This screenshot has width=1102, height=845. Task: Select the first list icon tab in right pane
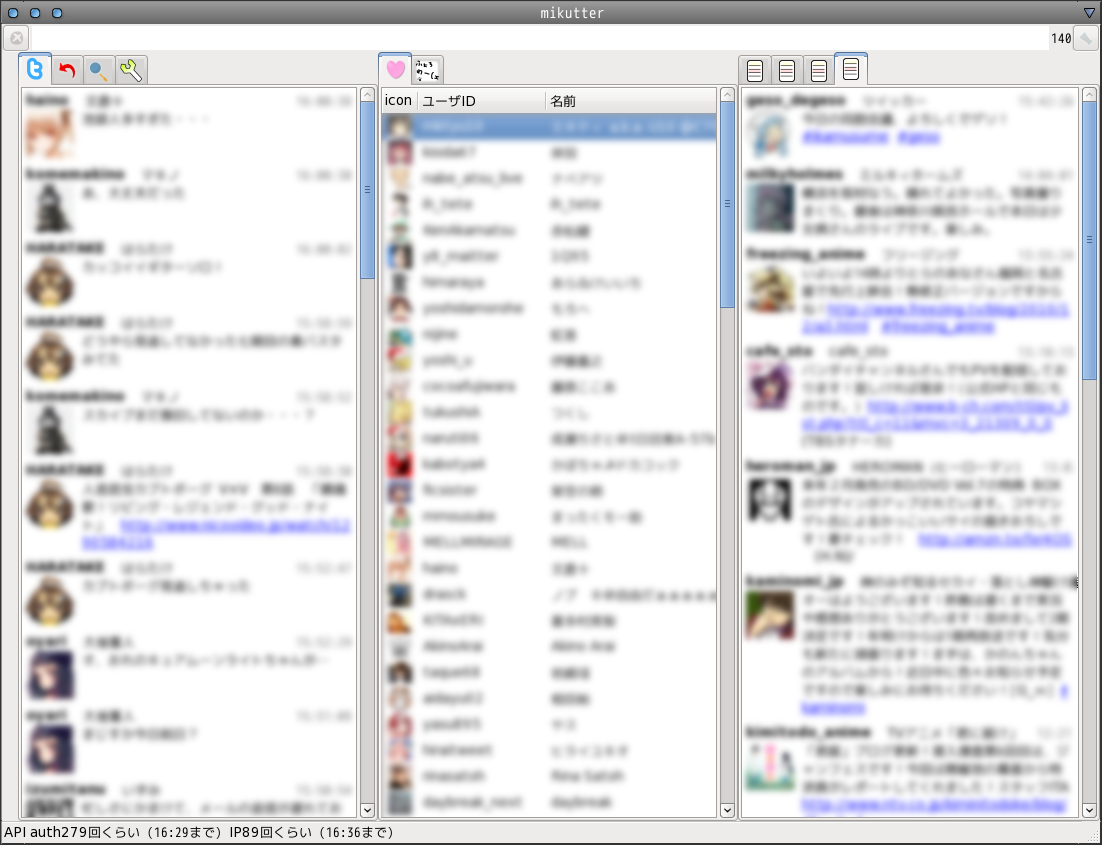[x=753, y=69]
